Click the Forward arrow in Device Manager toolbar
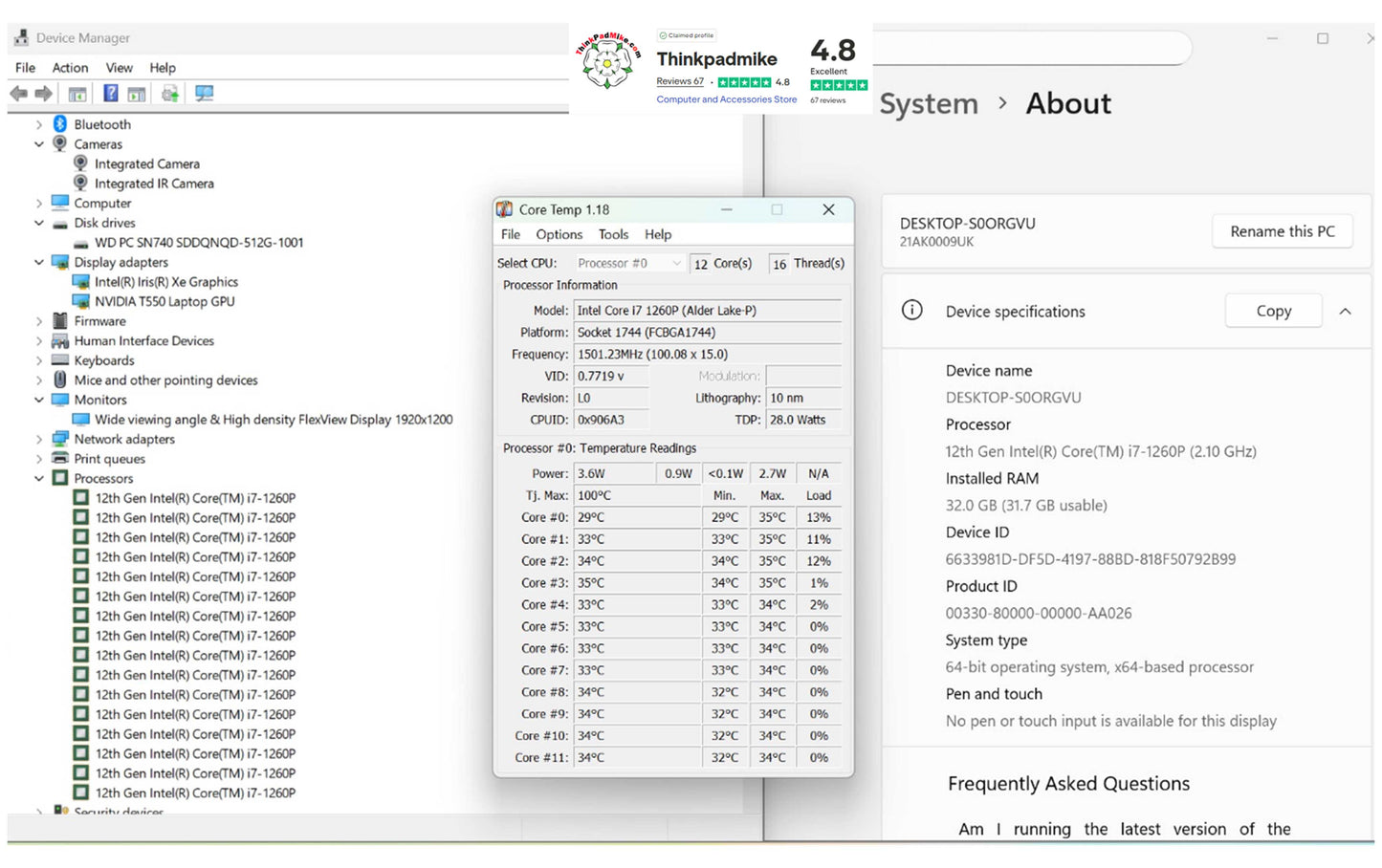Screen dimensions: 1382x868 point(43,94)
